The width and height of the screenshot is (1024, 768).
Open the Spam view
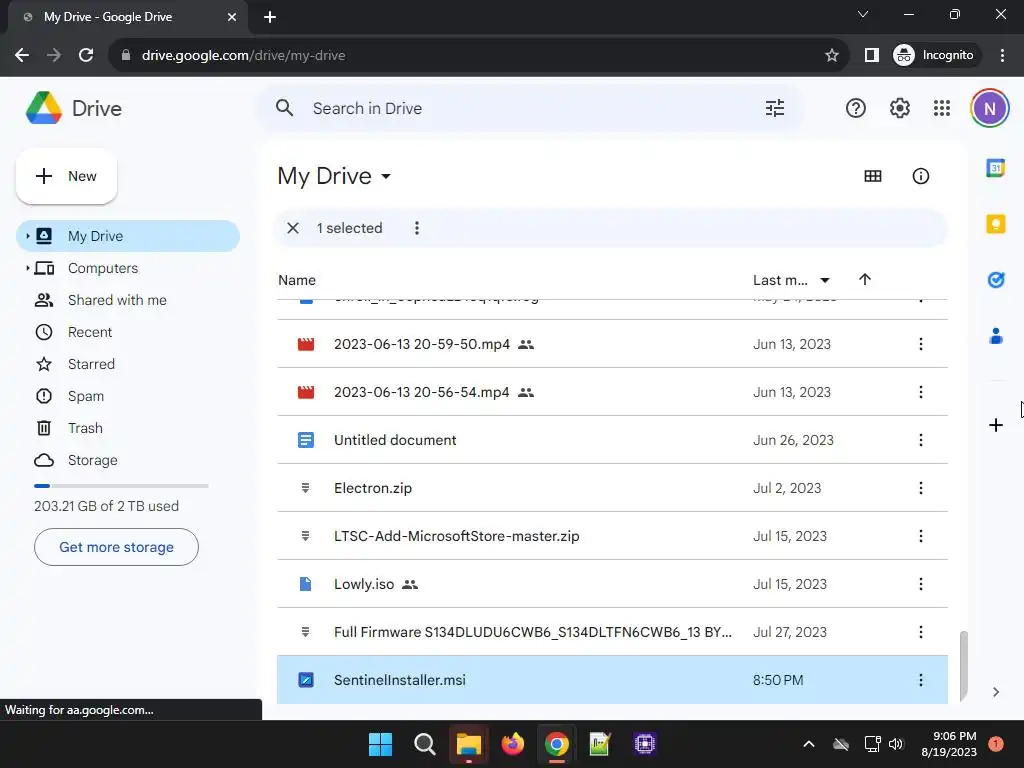[x=86, y=396]
